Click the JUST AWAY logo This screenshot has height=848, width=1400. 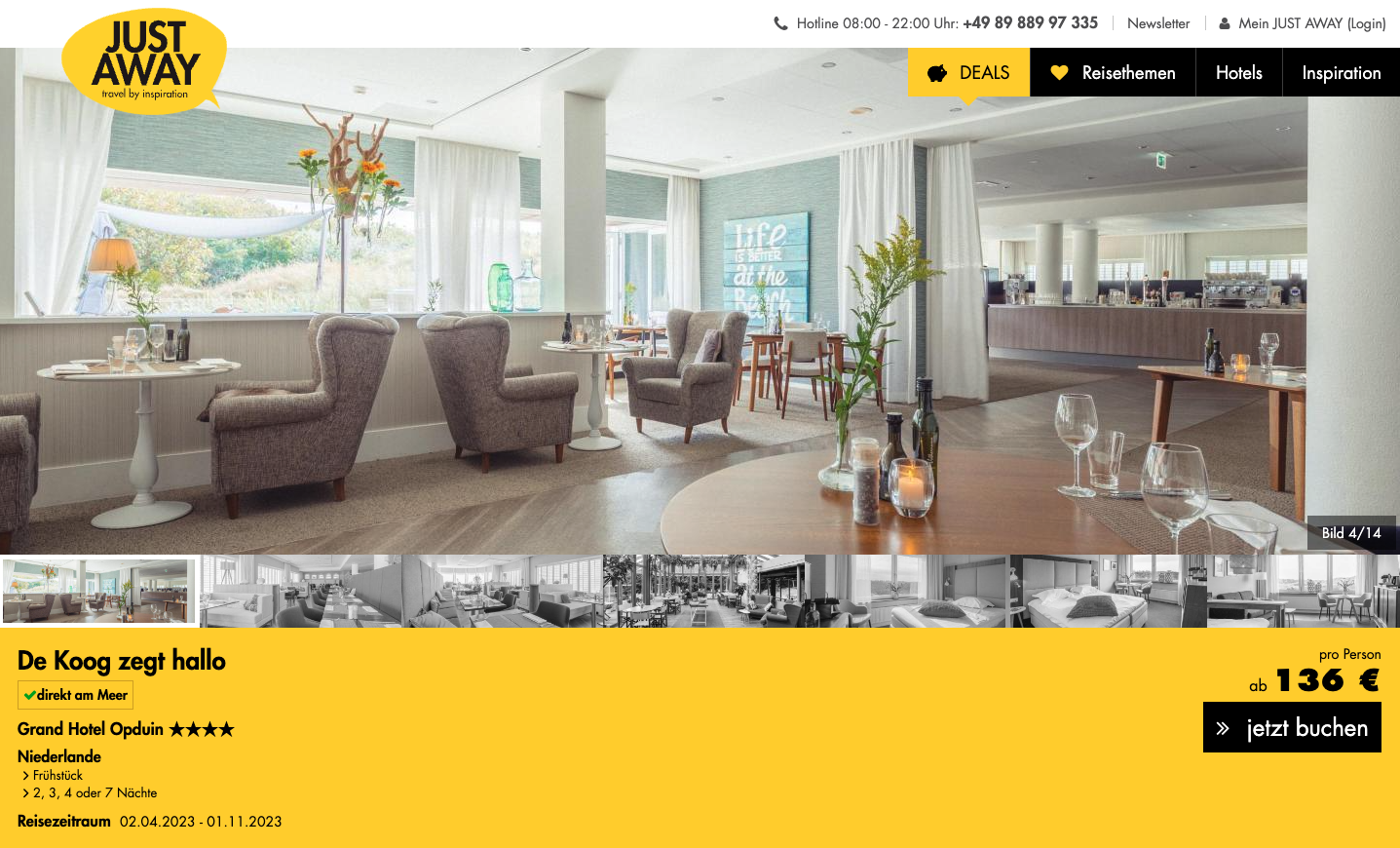click(x=144, y=61)
